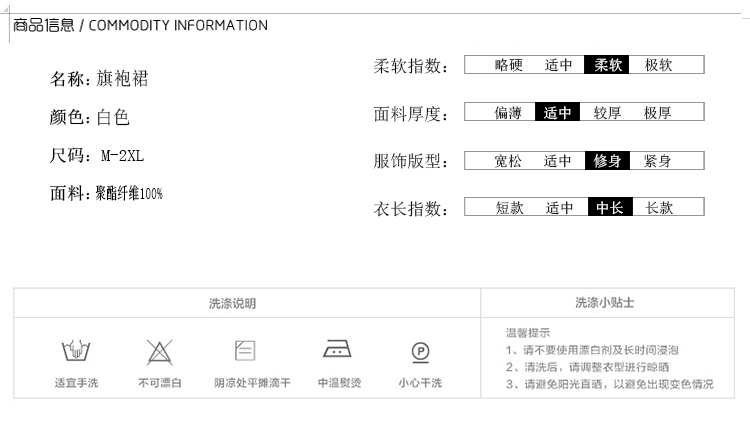Select 极厚 in fabric thickness row
The height and width of the screenshot is (432, 750).
pyautogui.click(x=657, y=112)
